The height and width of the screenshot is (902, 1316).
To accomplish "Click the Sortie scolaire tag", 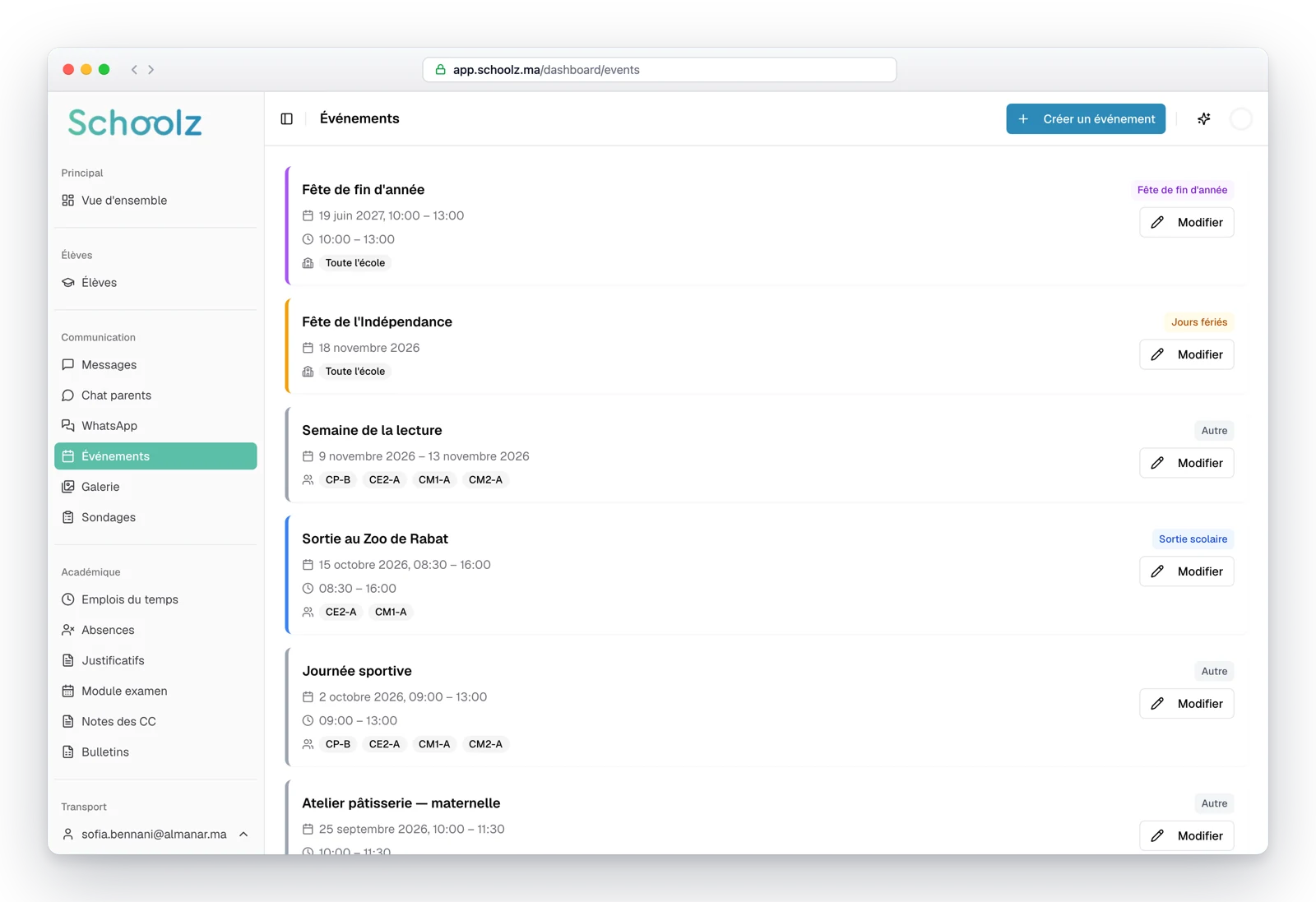I will [x=1193, y=539].
